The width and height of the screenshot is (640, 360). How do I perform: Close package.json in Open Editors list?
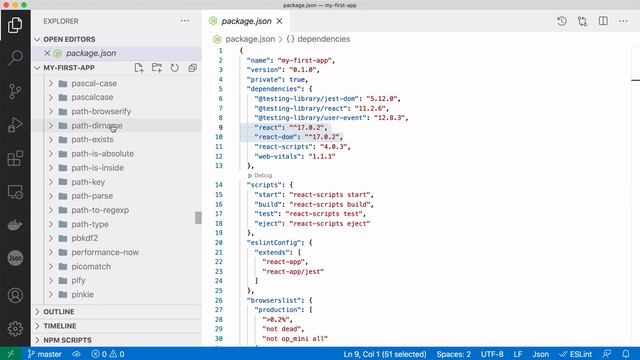[x=47, y=53]
